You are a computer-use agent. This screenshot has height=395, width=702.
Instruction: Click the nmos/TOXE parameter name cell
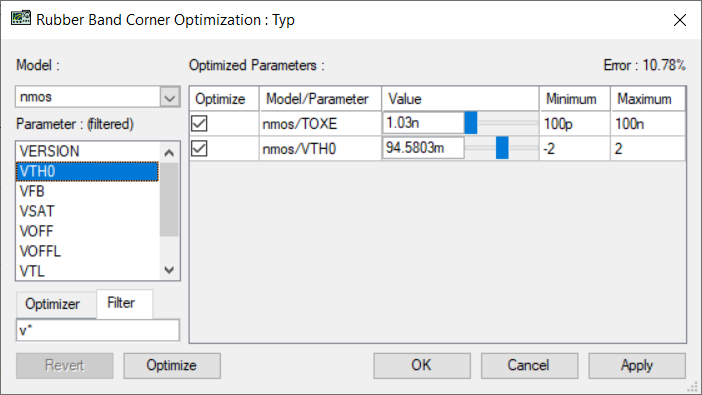[x=321, y=123]
